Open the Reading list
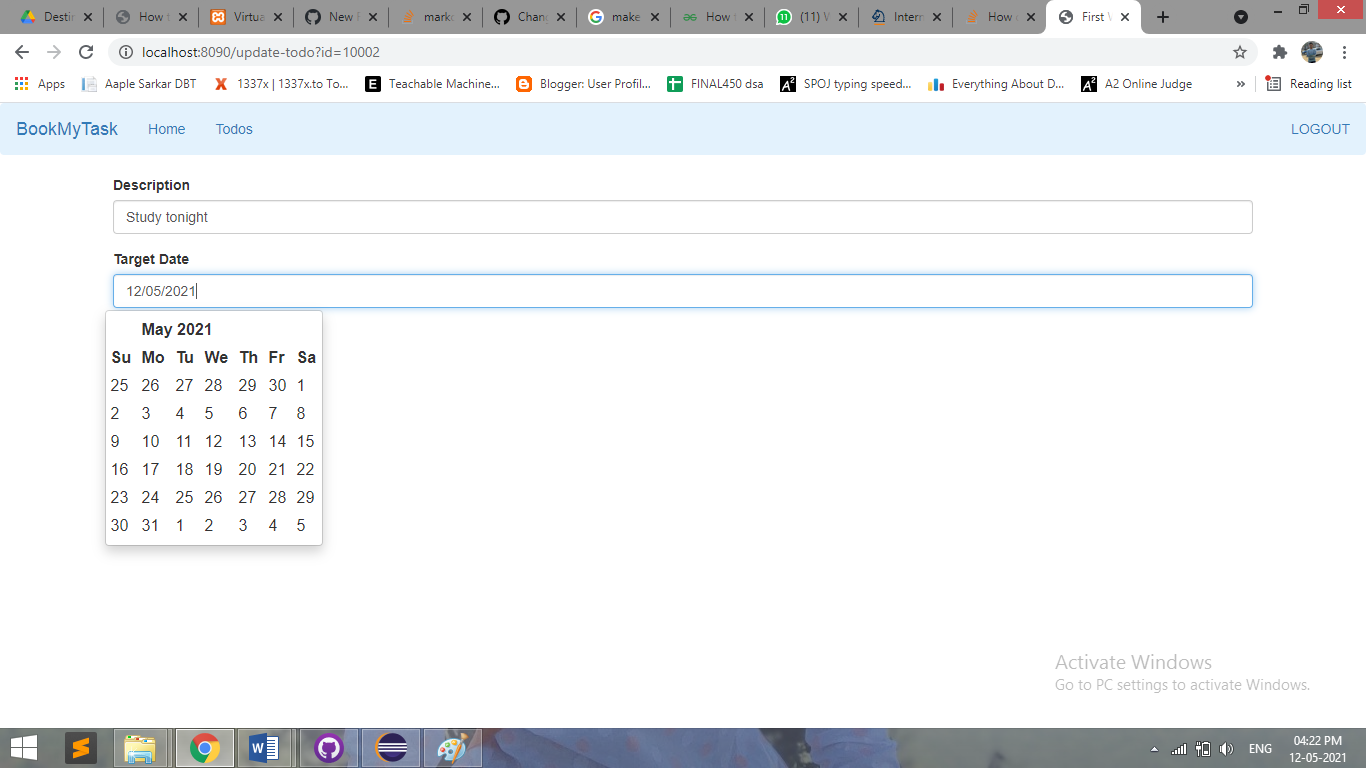The width and height of the screenshot is (1366, 768). pyautogui.click(x=1308, y=84)
